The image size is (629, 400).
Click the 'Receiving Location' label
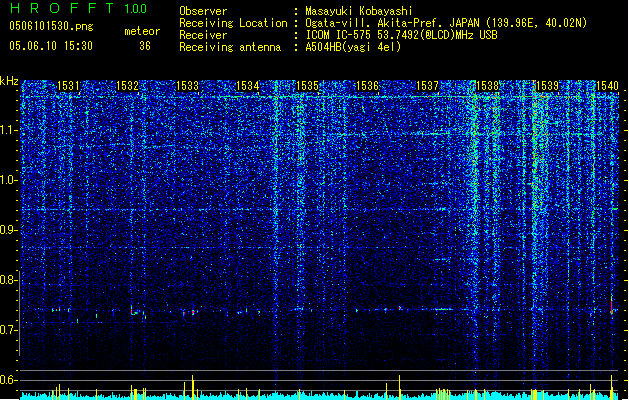tap(233, 23)
